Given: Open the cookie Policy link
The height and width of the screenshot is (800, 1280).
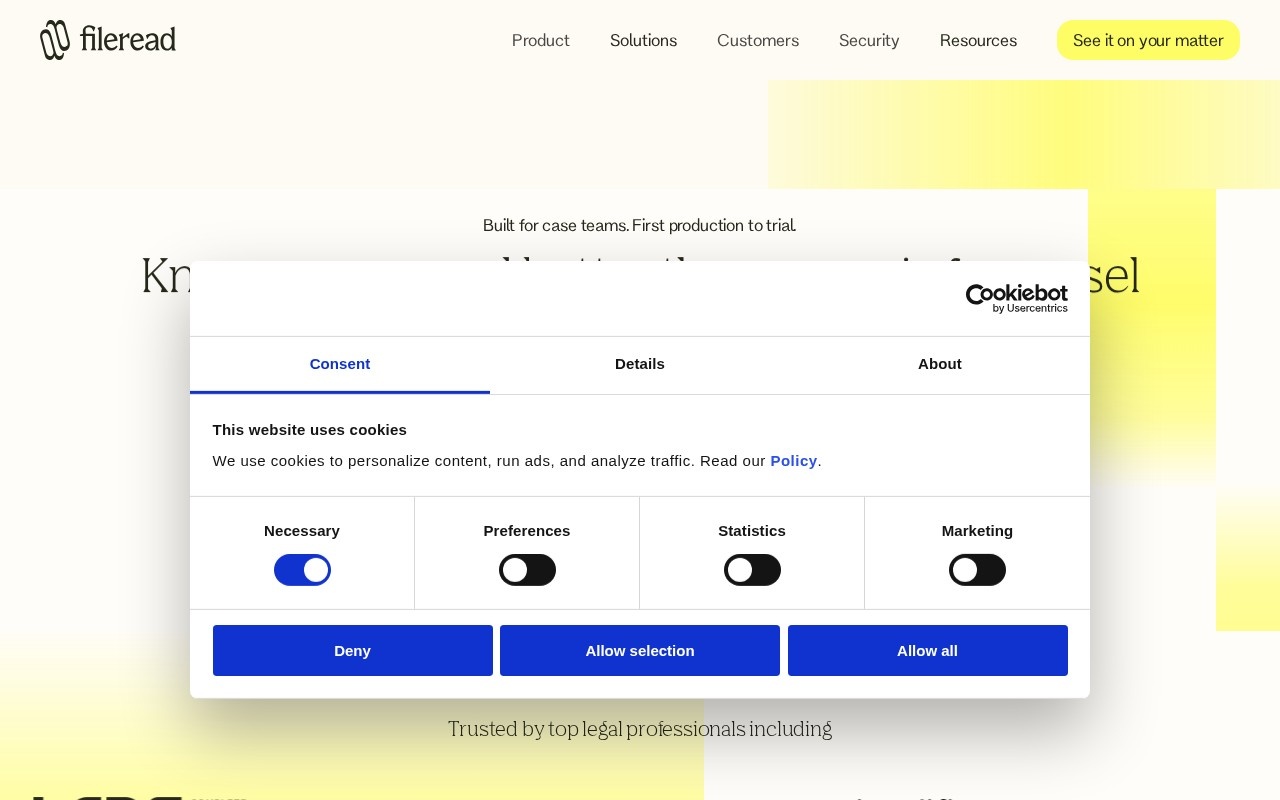Looking at the screenshot, I should [794, 461].
